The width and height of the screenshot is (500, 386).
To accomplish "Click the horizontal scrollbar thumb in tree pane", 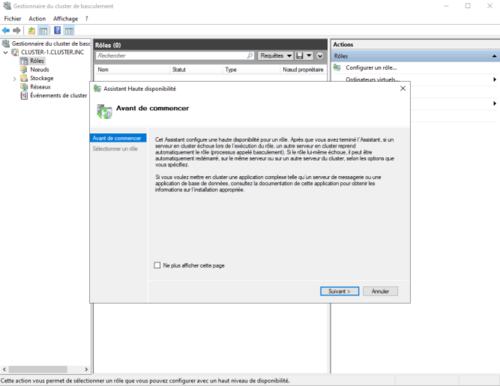I will click(38, 369).
